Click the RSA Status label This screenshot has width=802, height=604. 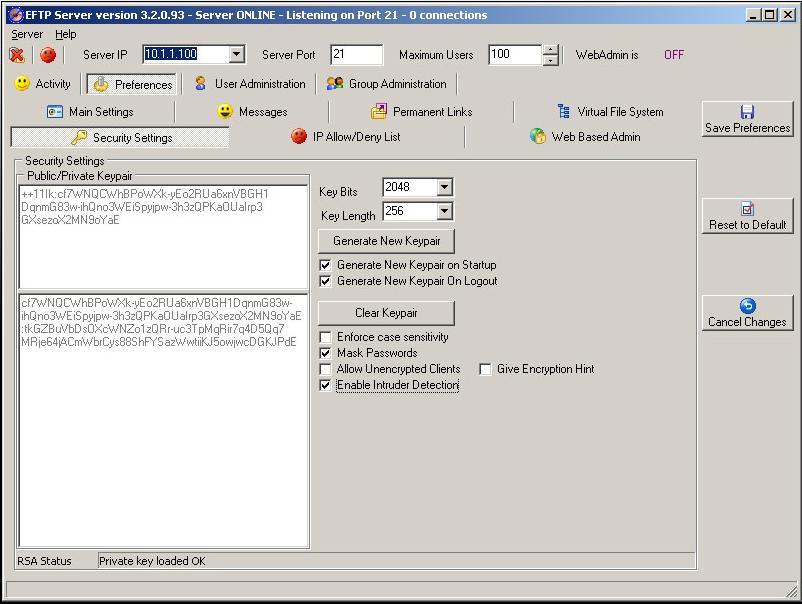click(44, 561)
